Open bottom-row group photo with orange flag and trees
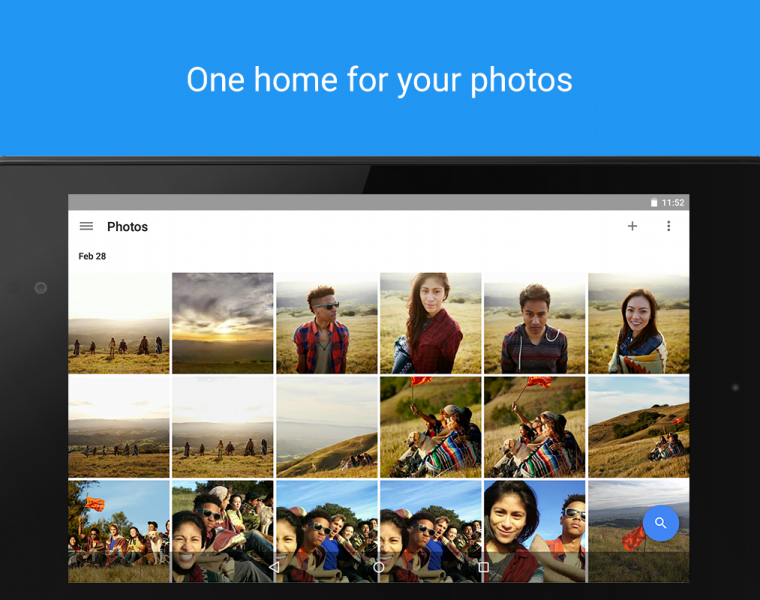 click(119, 531)
